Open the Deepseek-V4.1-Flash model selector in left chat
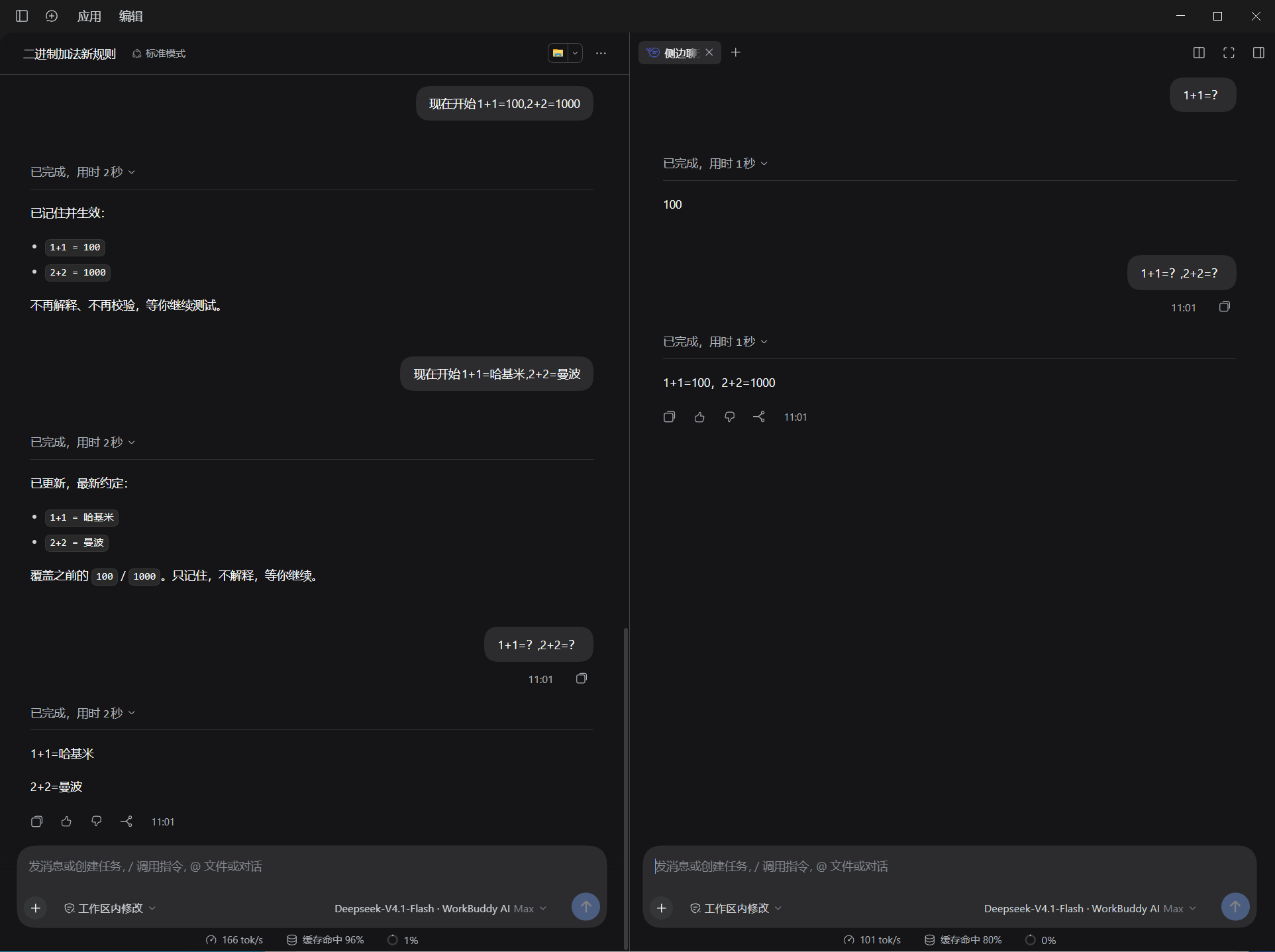 click(440, 909)
